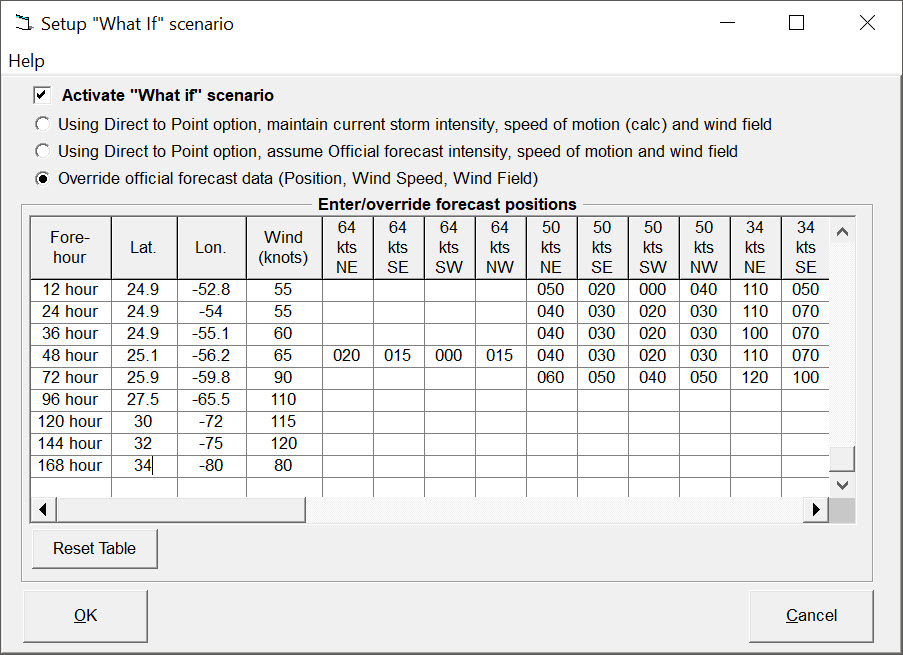This screenshot has height=655, width=903.
Task: Click the 64 kts NE column header
Action: 347,248
